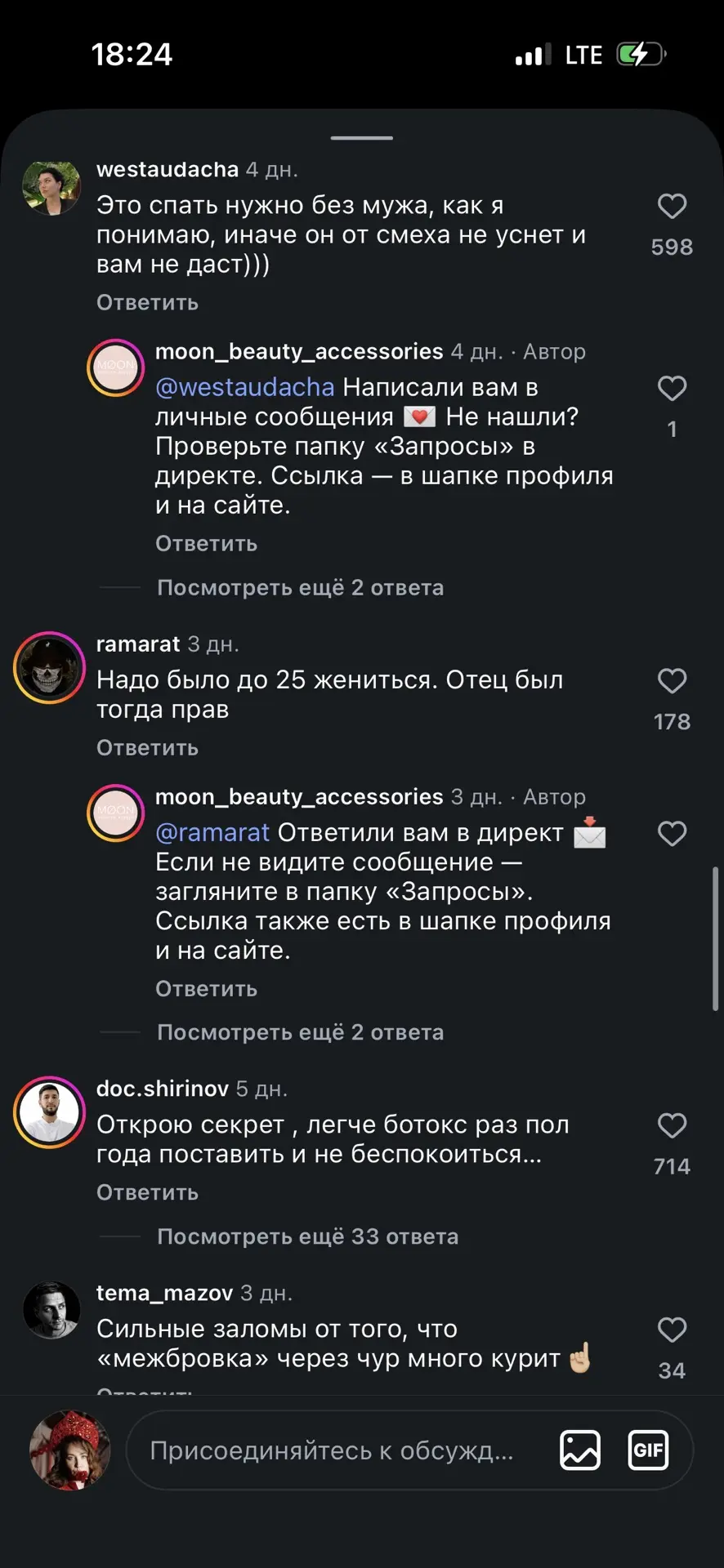Open westaudacha's profile avatar
This screenshot has height=1568, width=724.
51,187
